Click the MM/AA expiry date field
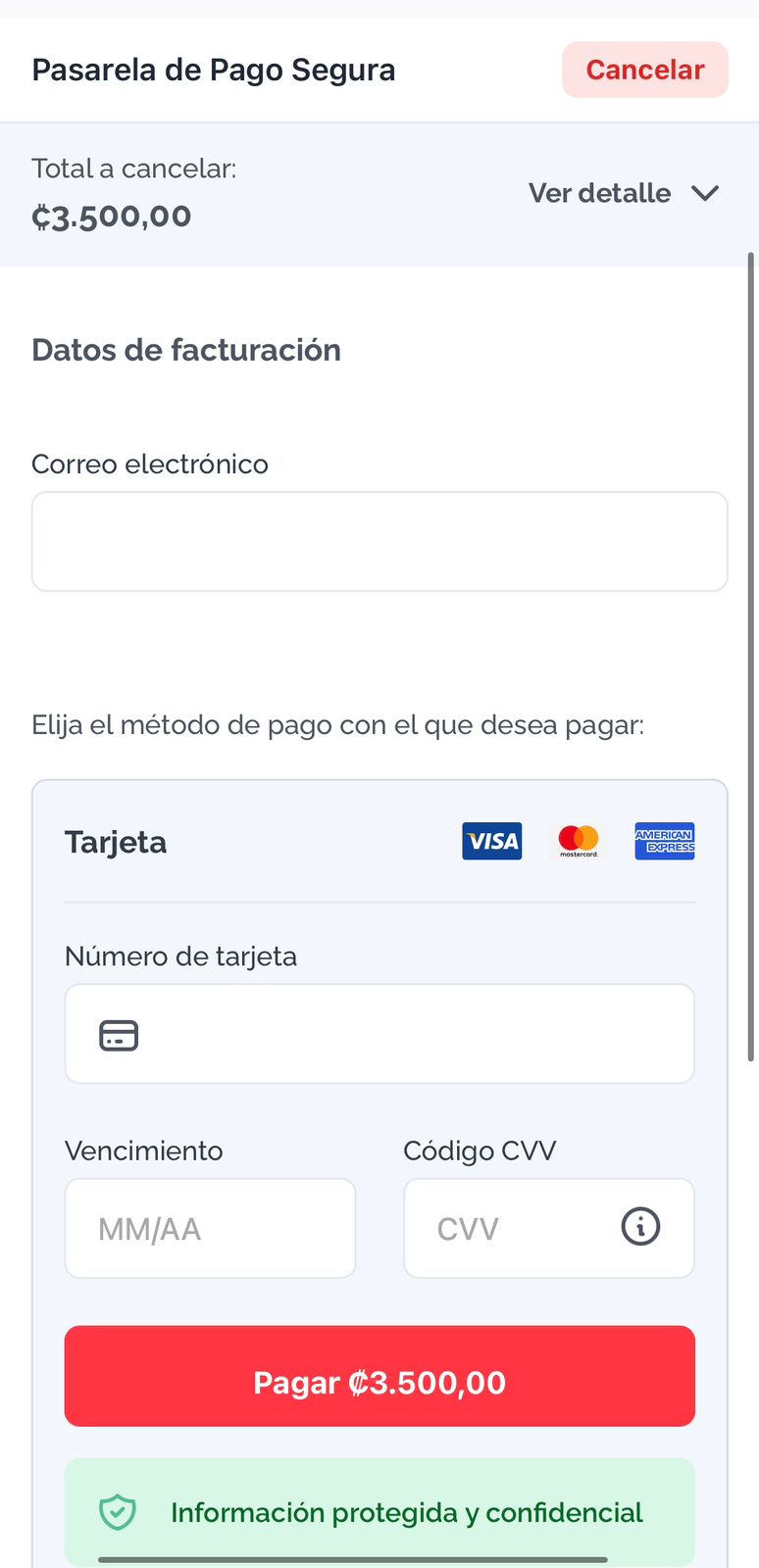This screenshot has height=1568, width=759. 210,1228
